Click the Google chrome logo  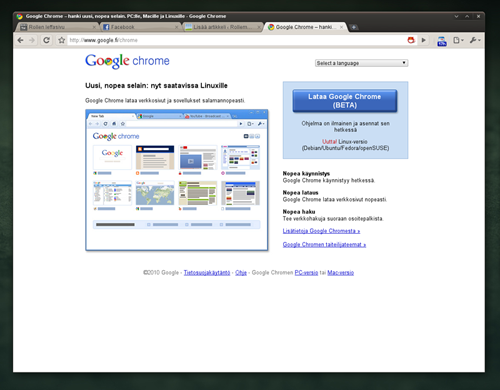coord(127,61)
